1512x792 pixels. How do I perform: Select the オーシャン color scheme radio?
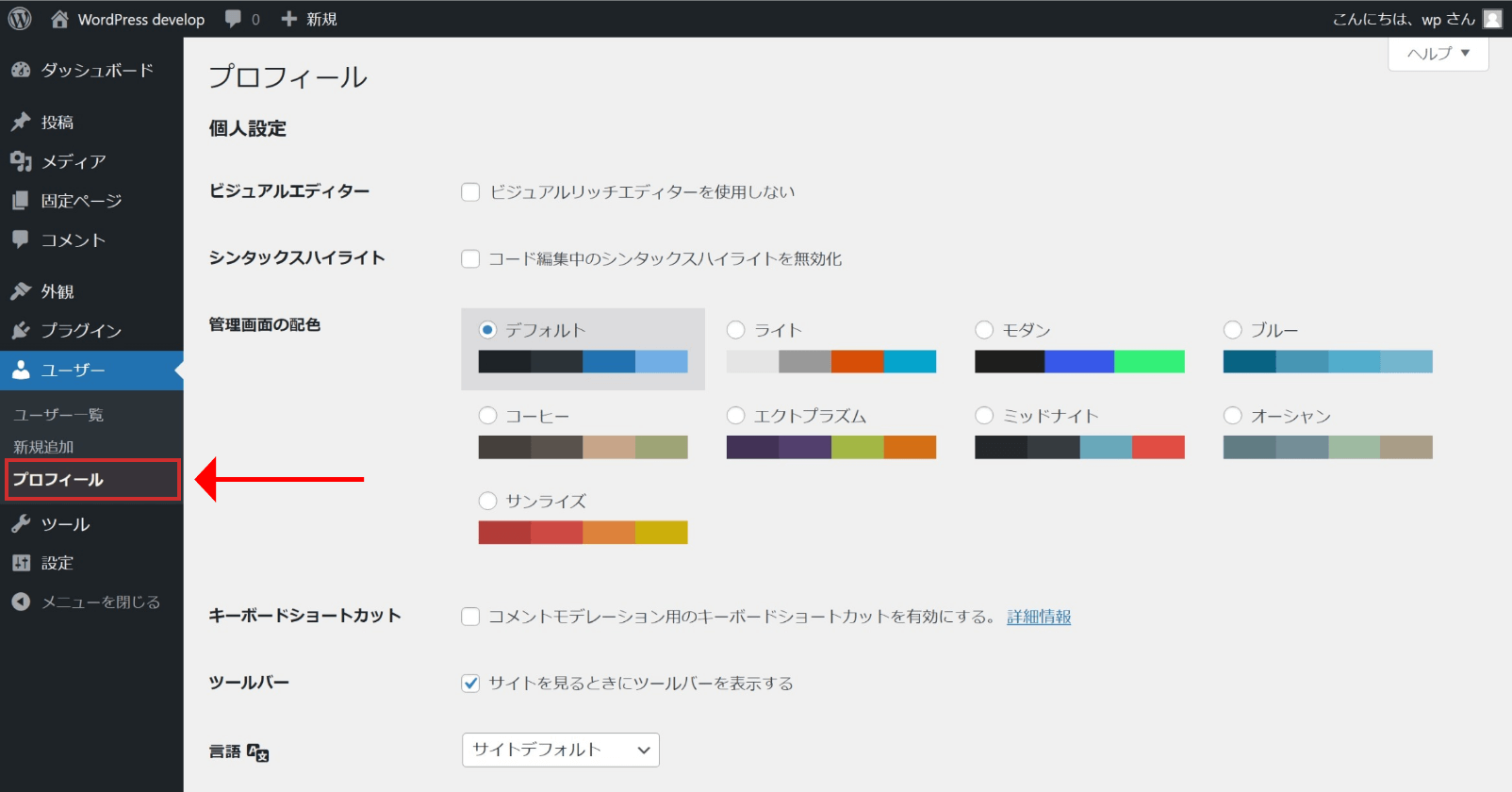pyautogui.click(x=1233, y=416)
